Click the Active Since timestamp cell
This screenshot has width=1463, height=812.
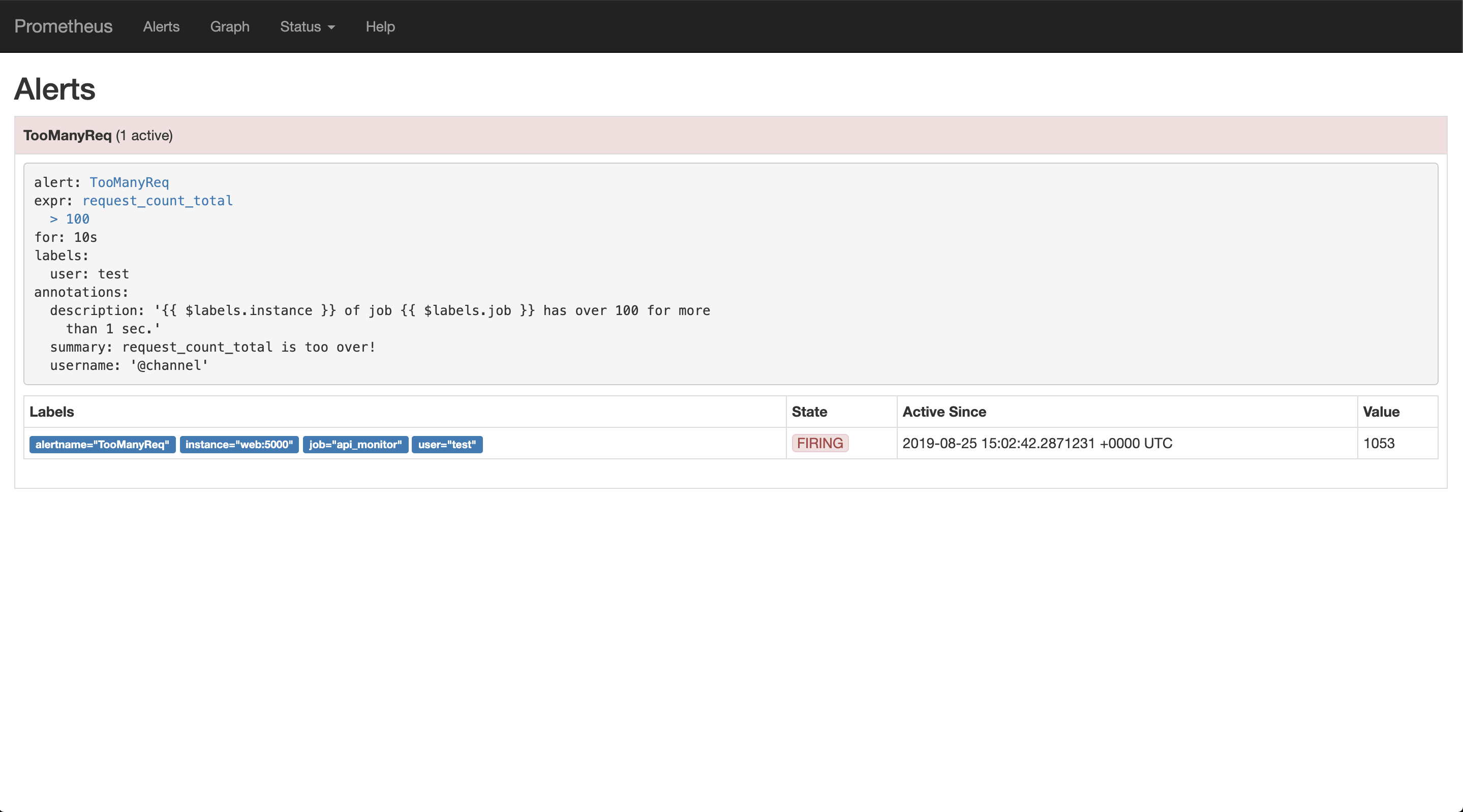click(x=1037, y=443)
